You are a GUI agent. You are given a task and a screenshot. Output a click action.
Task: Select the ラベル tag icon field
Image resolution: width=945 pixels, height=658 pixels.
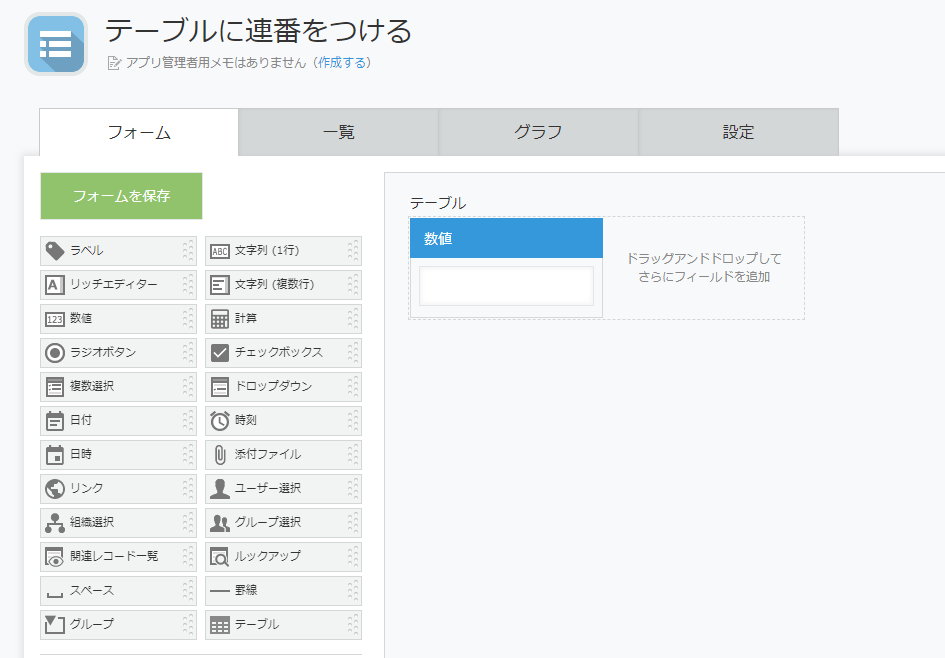coord(55,251)
